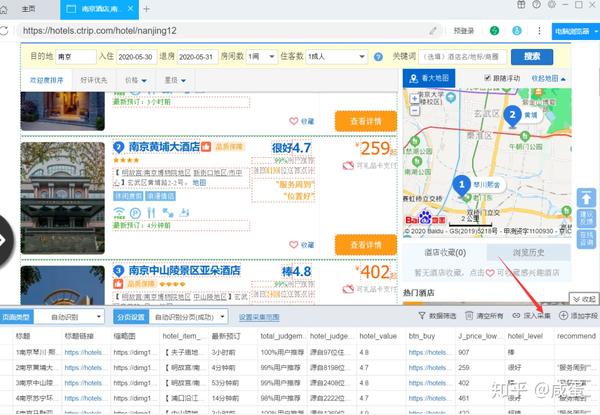Click 看大地图 button
Viewport: 600px width, 415px height.
(429, 78)
